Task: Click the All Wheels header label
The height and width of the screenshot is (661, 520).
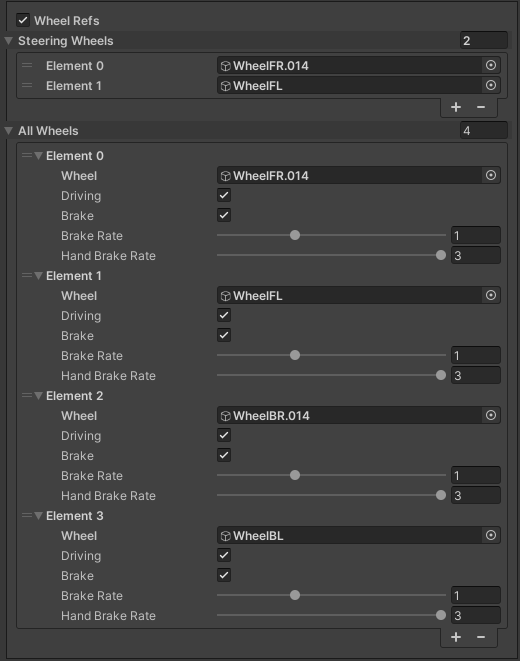Action: (x=48, y=131)
